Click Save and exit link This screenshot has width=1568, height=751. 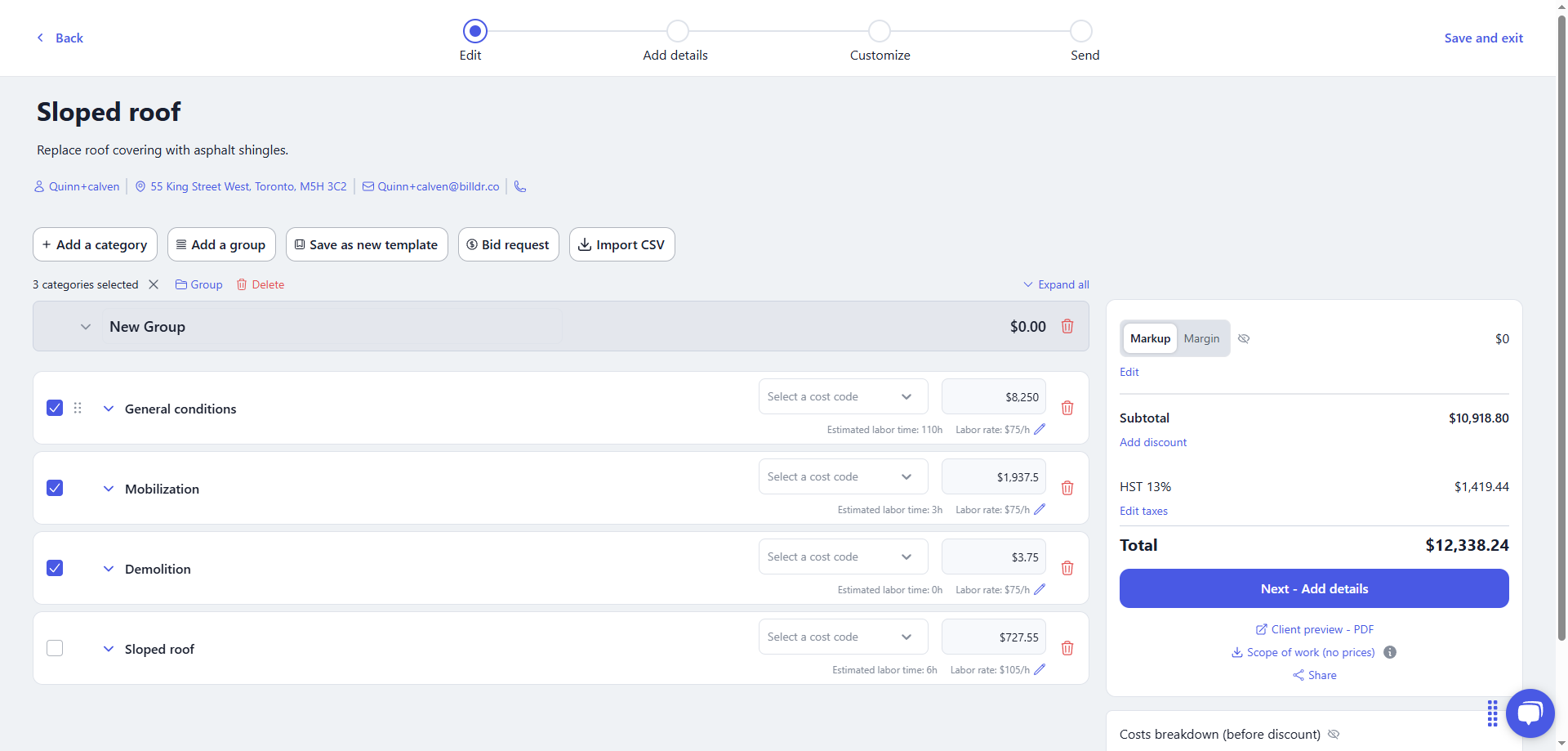coord(1483,38)
